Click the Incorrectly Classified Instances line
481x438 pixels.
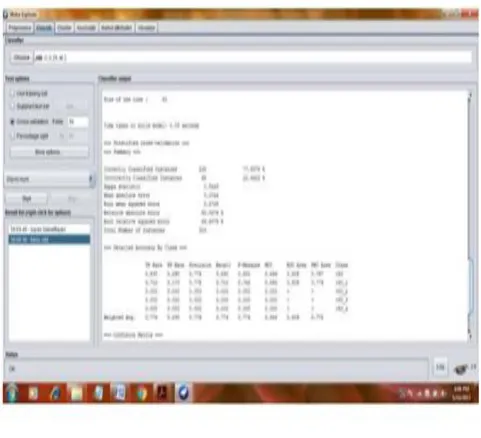pyautogui.click(x=184, y=178)
